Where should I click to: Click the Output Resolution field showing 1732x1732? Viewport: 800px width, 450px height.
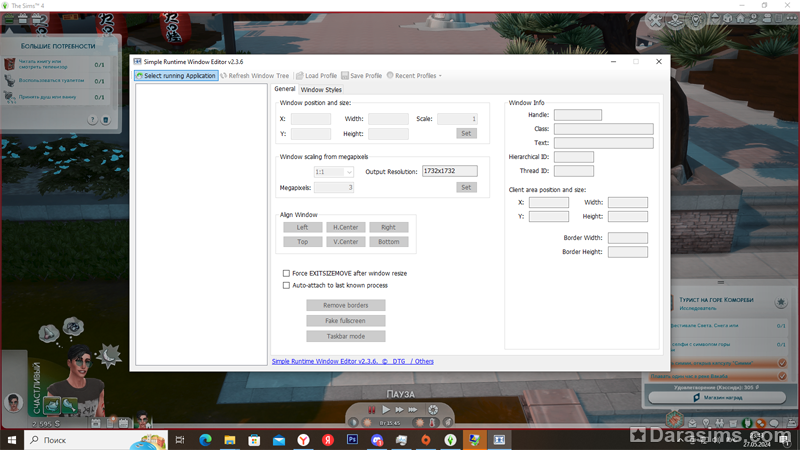[449, 171]
